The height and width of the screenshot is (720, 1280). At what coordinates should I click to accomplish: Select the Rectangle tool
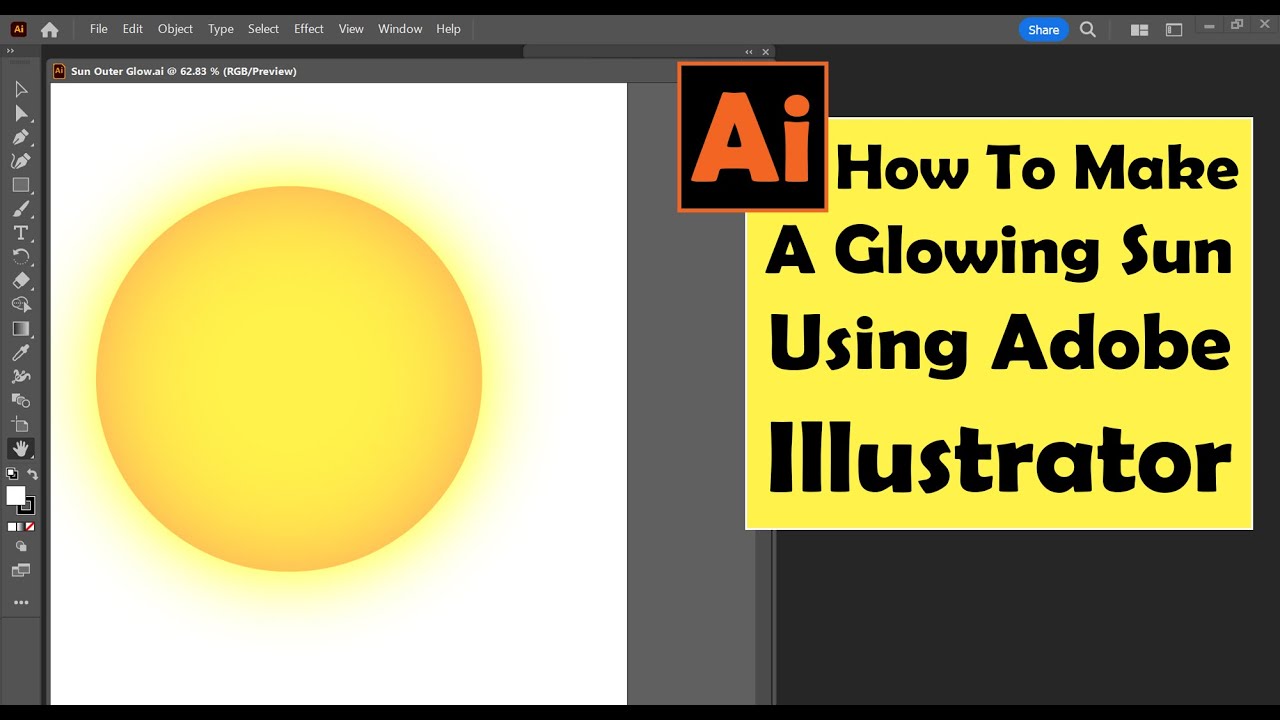[x=21, y=185]
